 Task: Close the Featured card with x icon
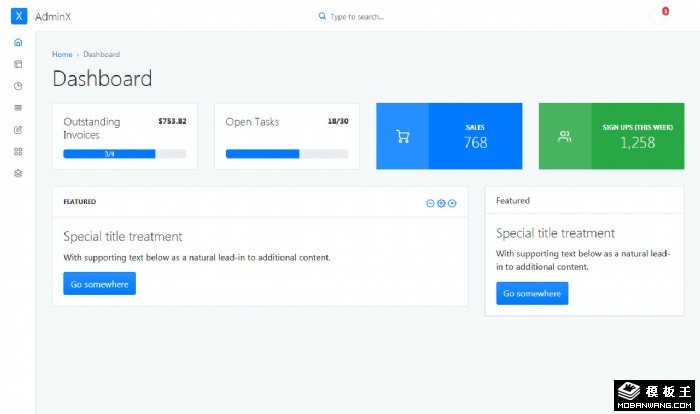[452, 203]
